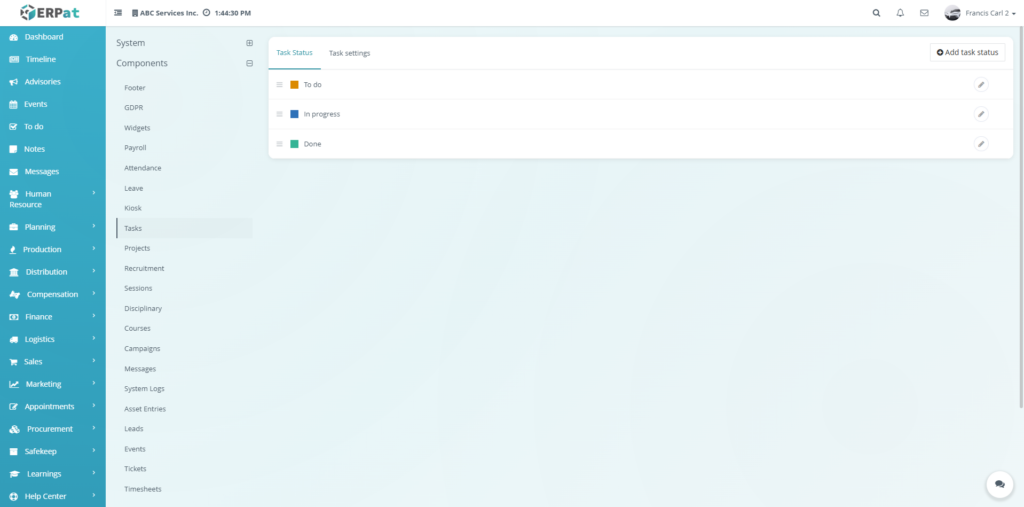Expand the System settings section
The width and height of the screenshot is (1024, 507).
click(249, 43)
